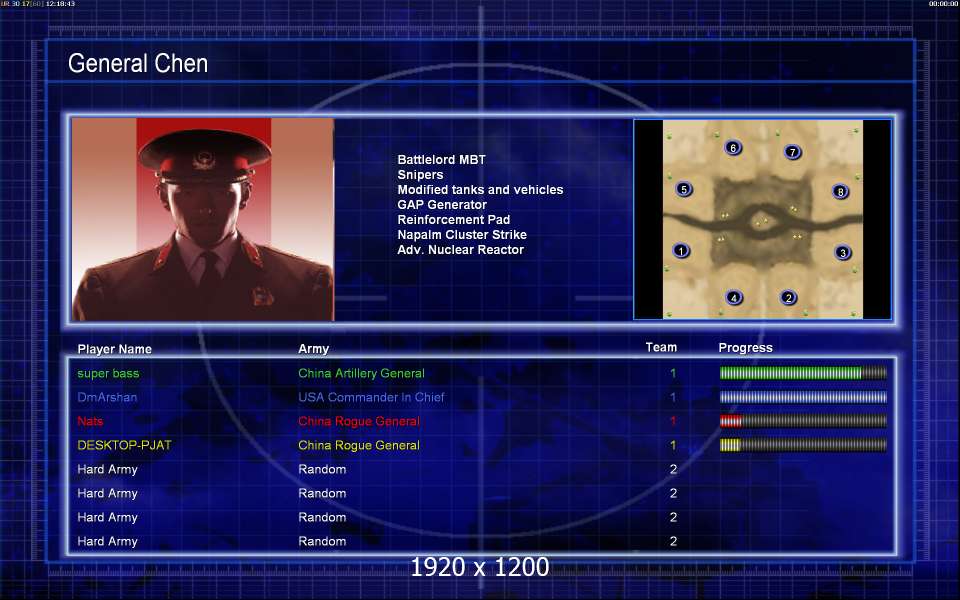960x600 pixels.
Task: Select start position 7 on the minimap
Action: tap(792, 152)
